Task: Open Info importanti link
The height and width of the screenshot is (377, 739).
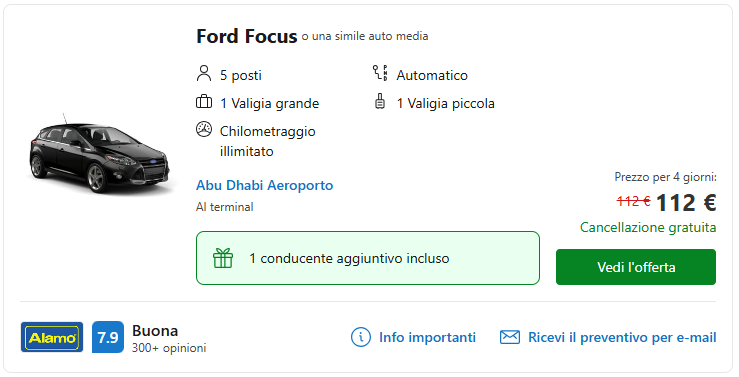Action: 427,337
